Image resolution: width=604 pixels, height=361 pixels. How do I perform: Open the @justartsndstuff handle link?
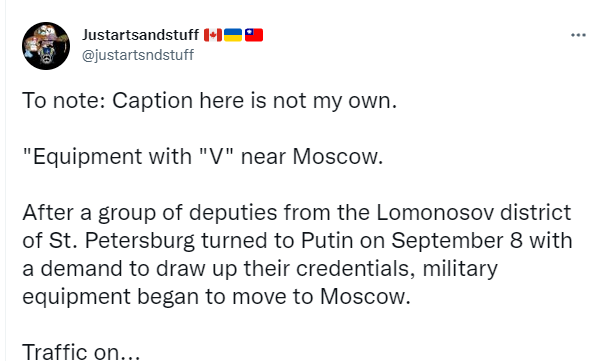click(138, 55)
